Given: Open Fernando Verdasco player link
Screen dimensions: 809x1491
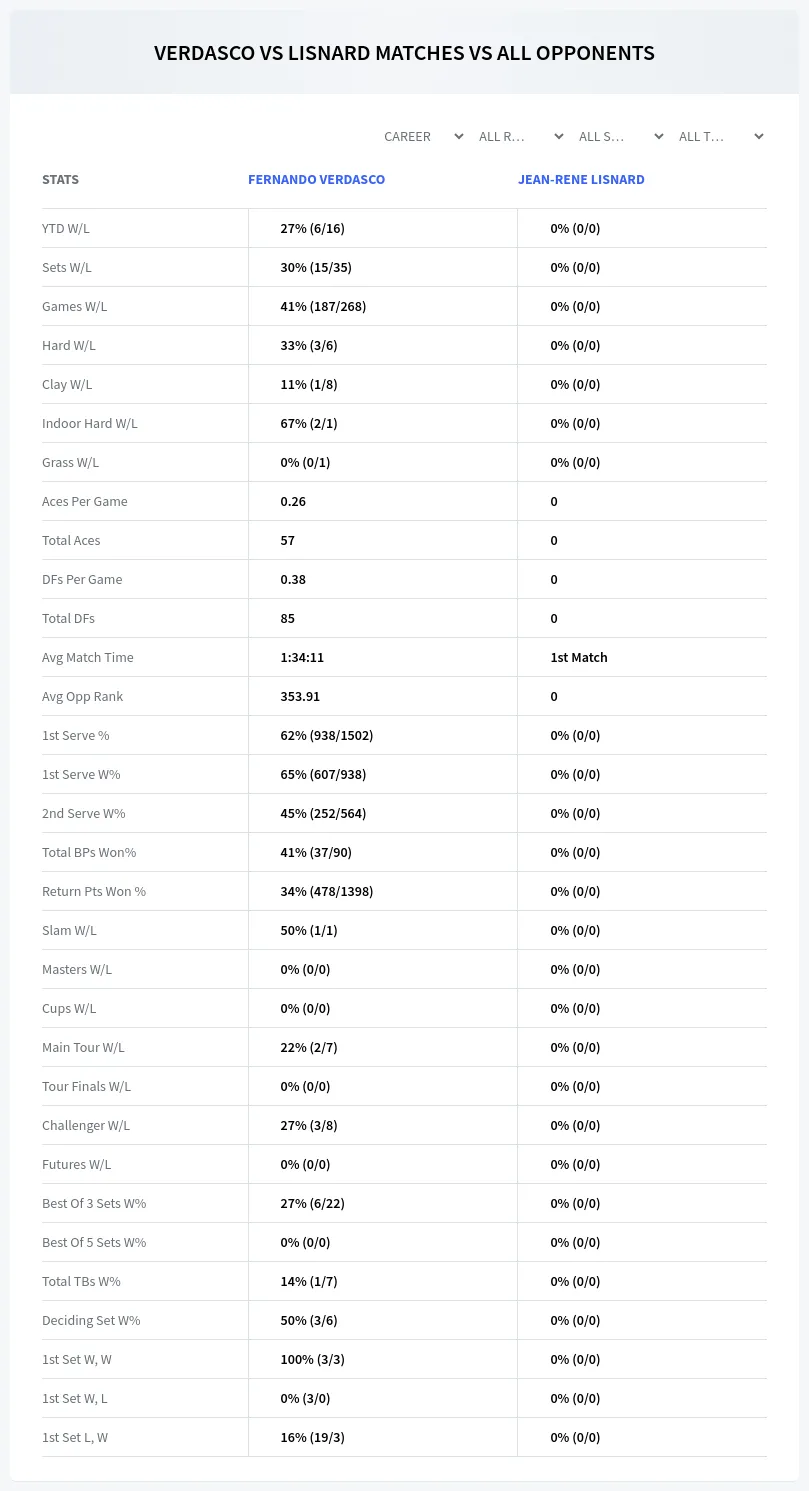Looking at the screenshot, I should 316,180.
